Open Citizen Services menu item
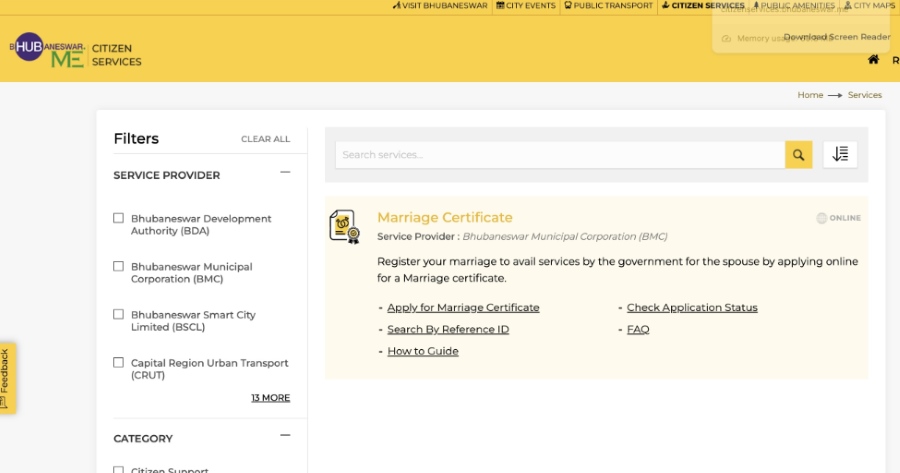Viewport: 900px width, 473px height. [703, 6]
